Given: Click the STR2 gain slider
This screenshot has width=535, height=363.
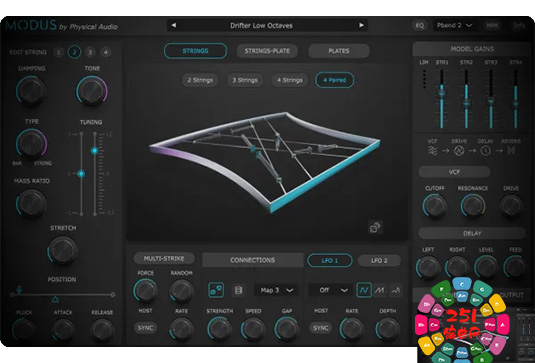Looking at the screenshot, I should (466, 99).
